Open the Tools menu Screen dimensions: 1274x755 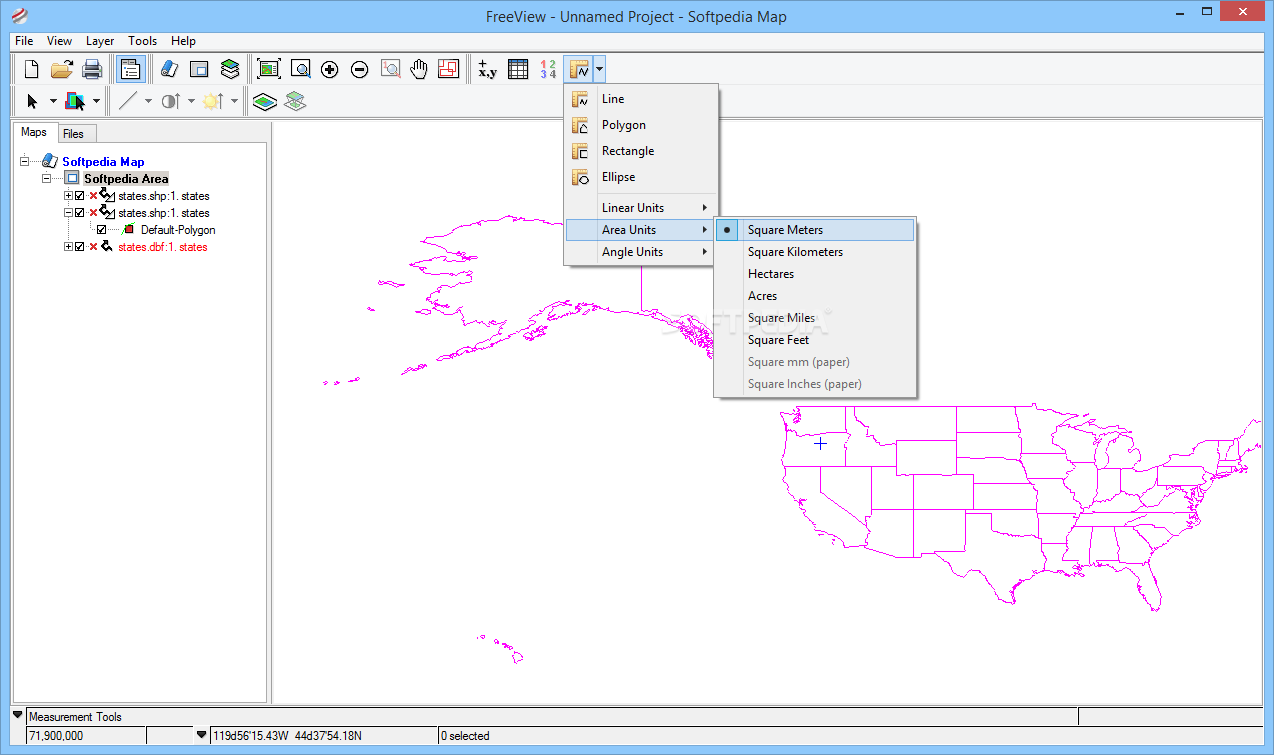pos(143,41)
